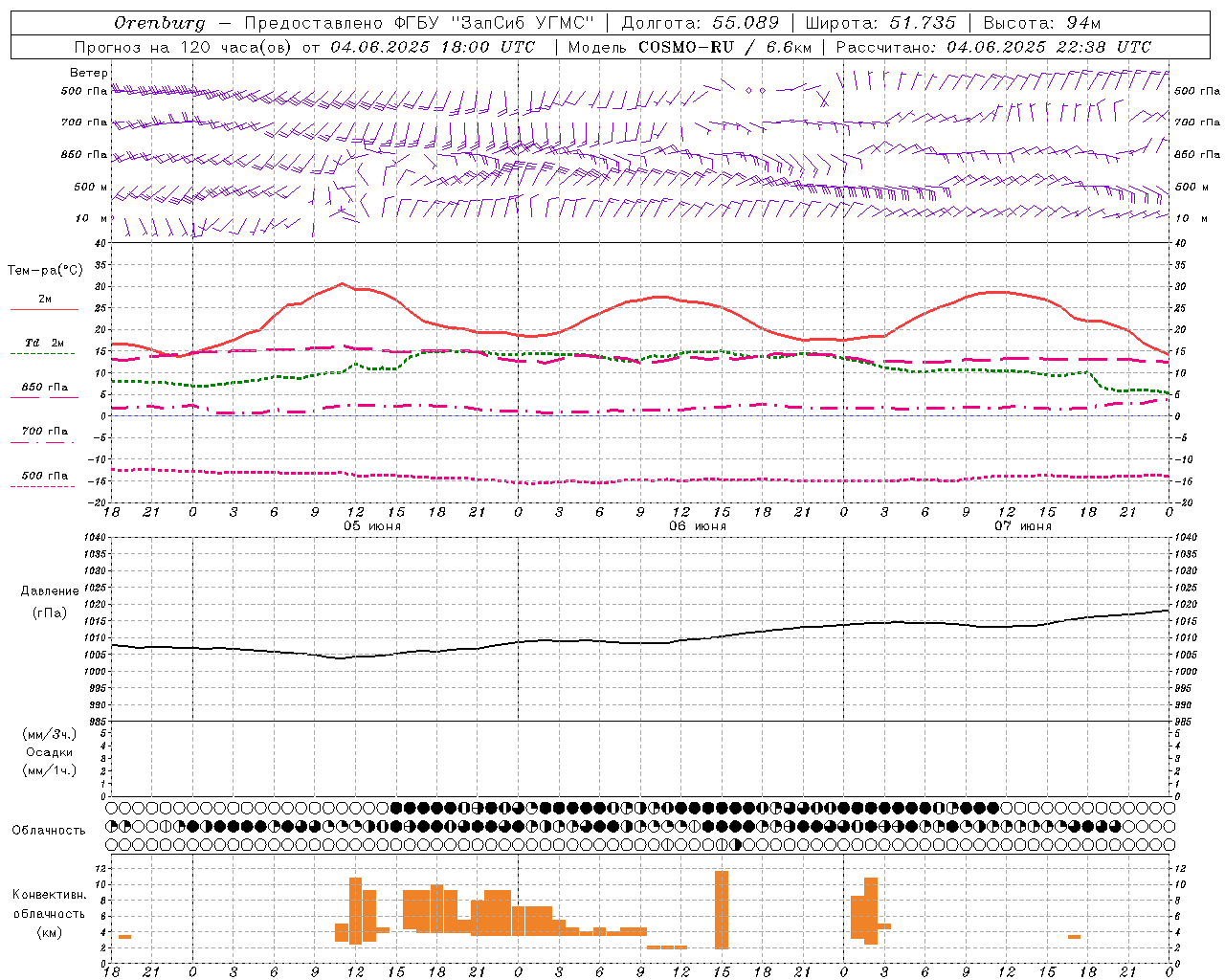Click the '(мм/3ч.)' precipitation unit label

[50, 734]
